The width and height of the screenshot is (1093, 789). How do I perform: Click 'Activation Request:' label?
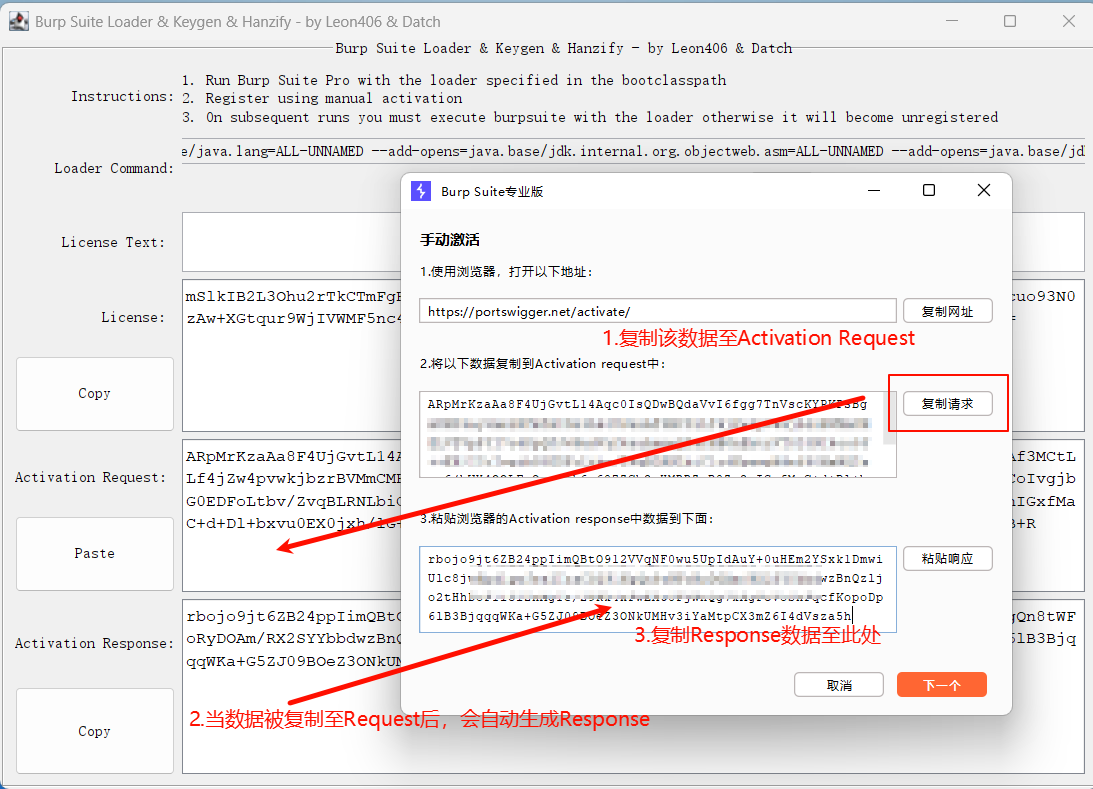coord(91,477)
